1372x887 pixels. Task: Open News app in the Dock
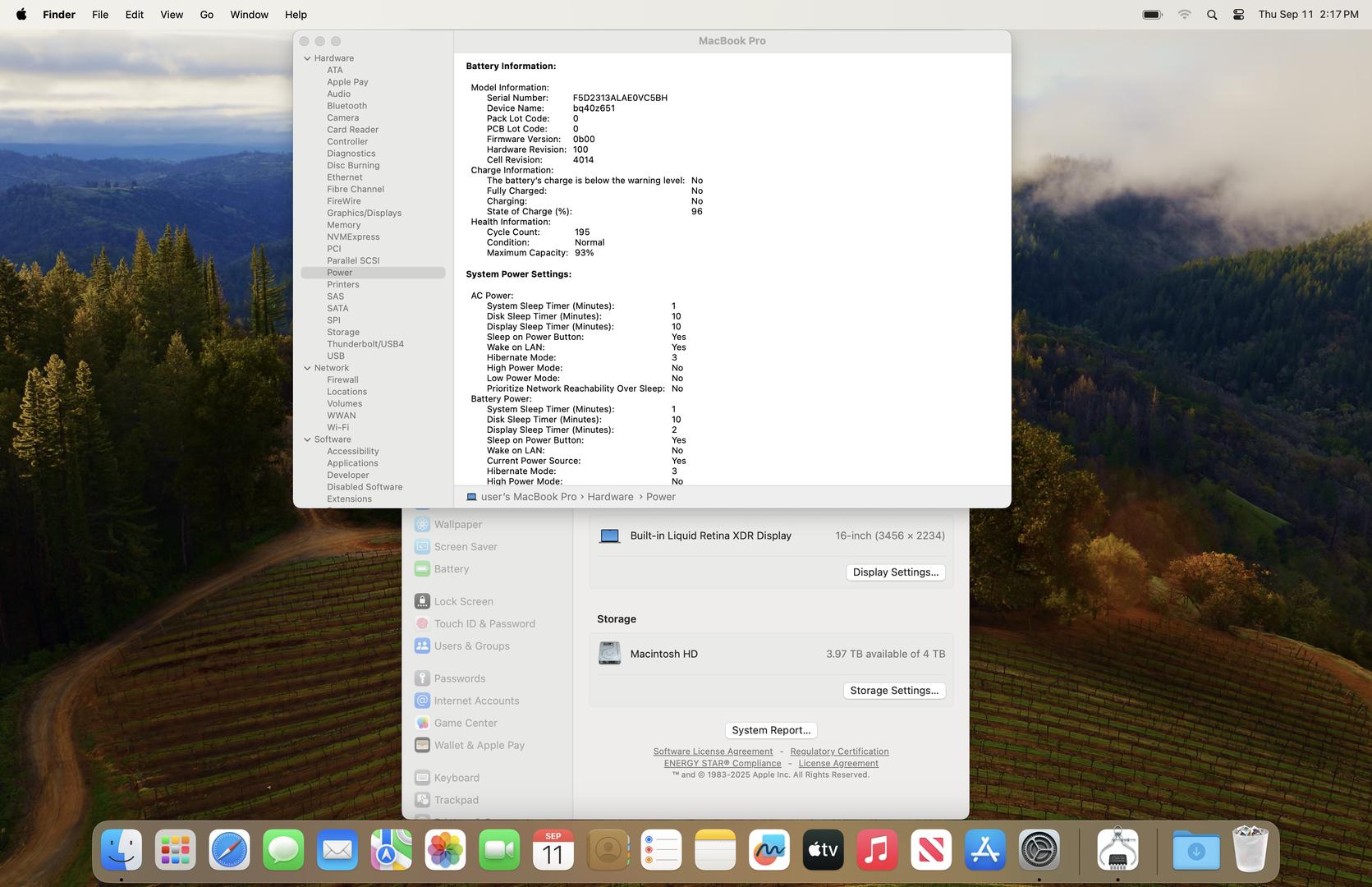(931, 849)
